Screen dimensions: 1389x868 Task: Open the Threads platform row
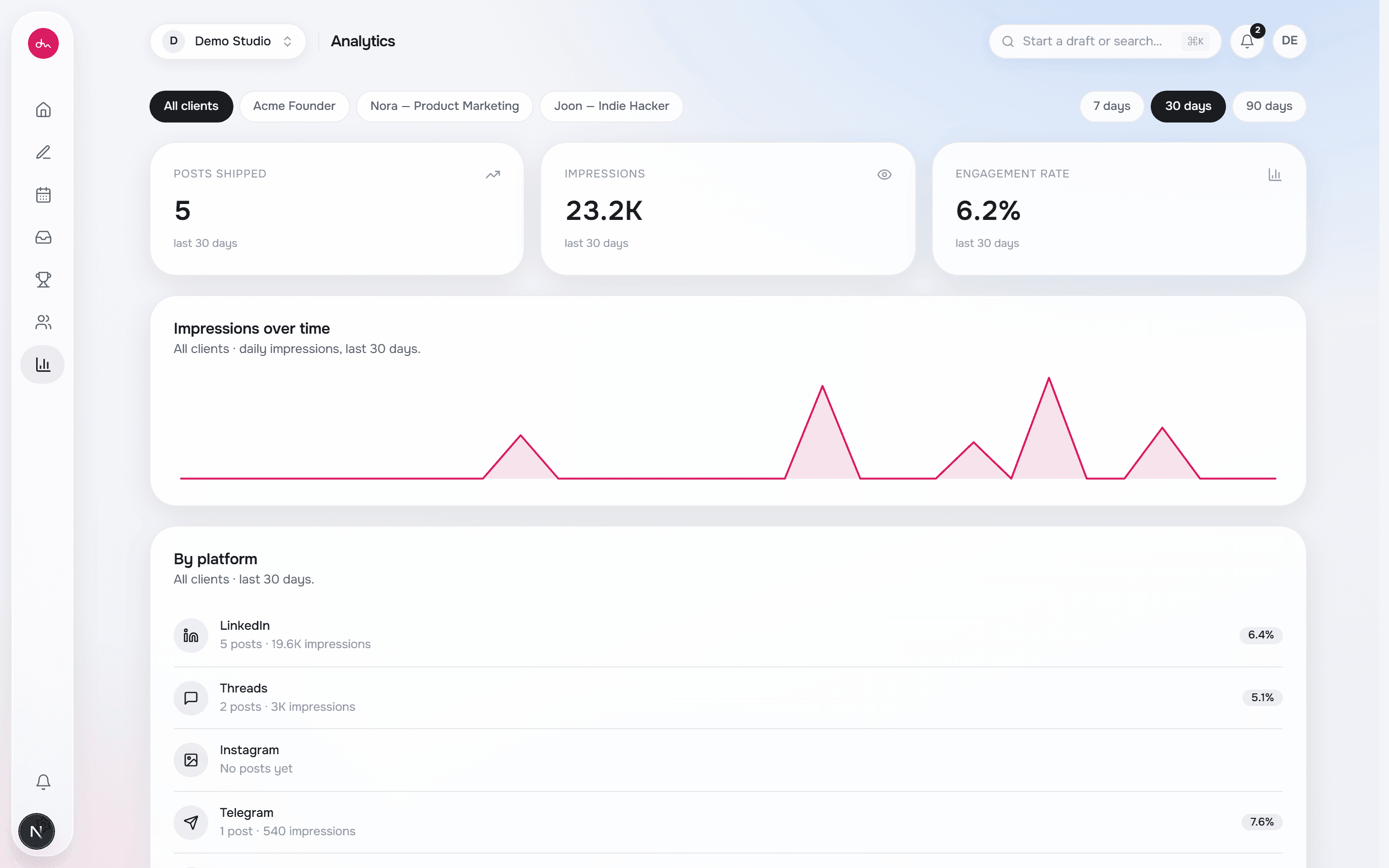[x=728, y=697]
